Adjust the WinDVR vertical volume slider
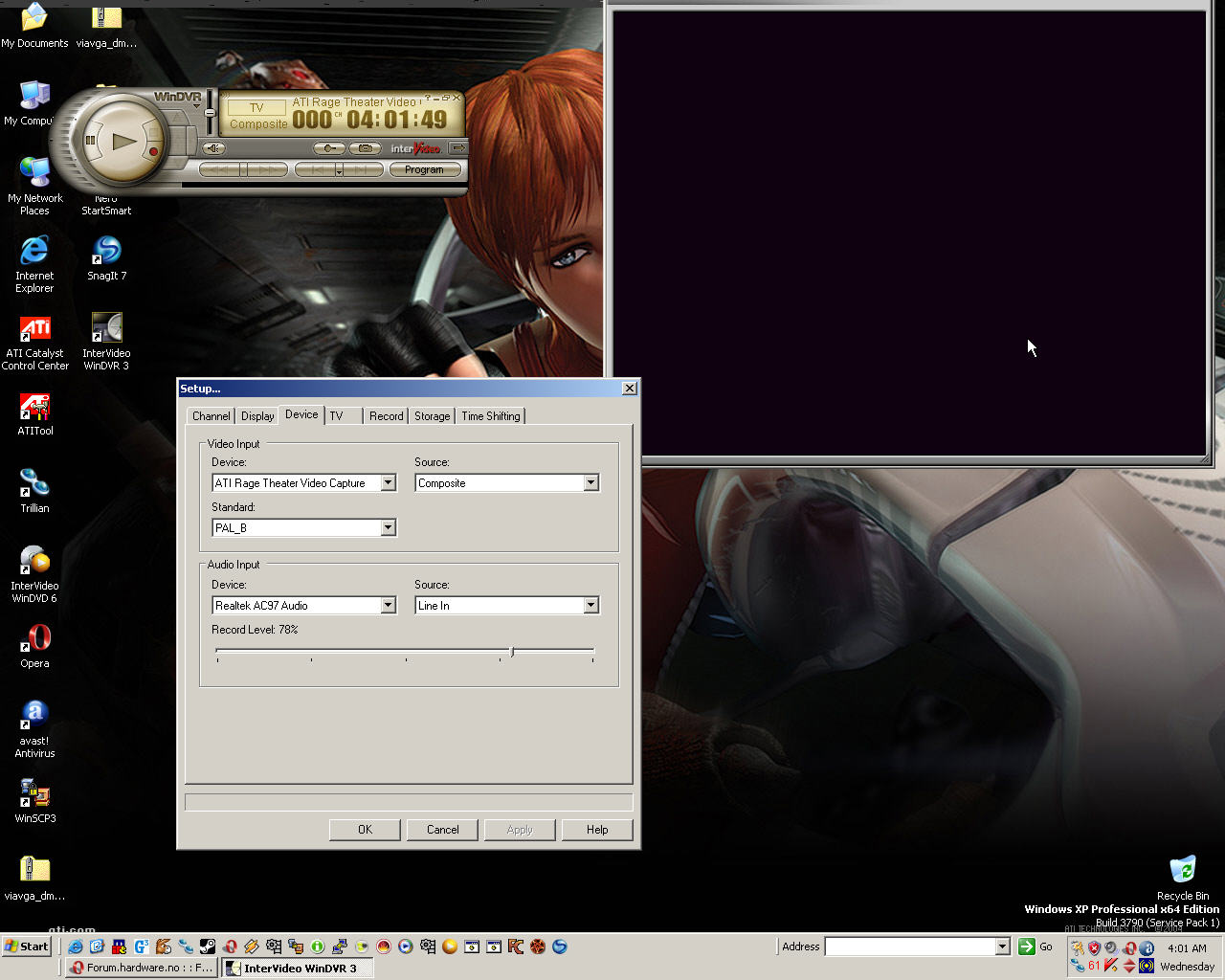This screenshot has height=980, width=1225. [210, 113]
